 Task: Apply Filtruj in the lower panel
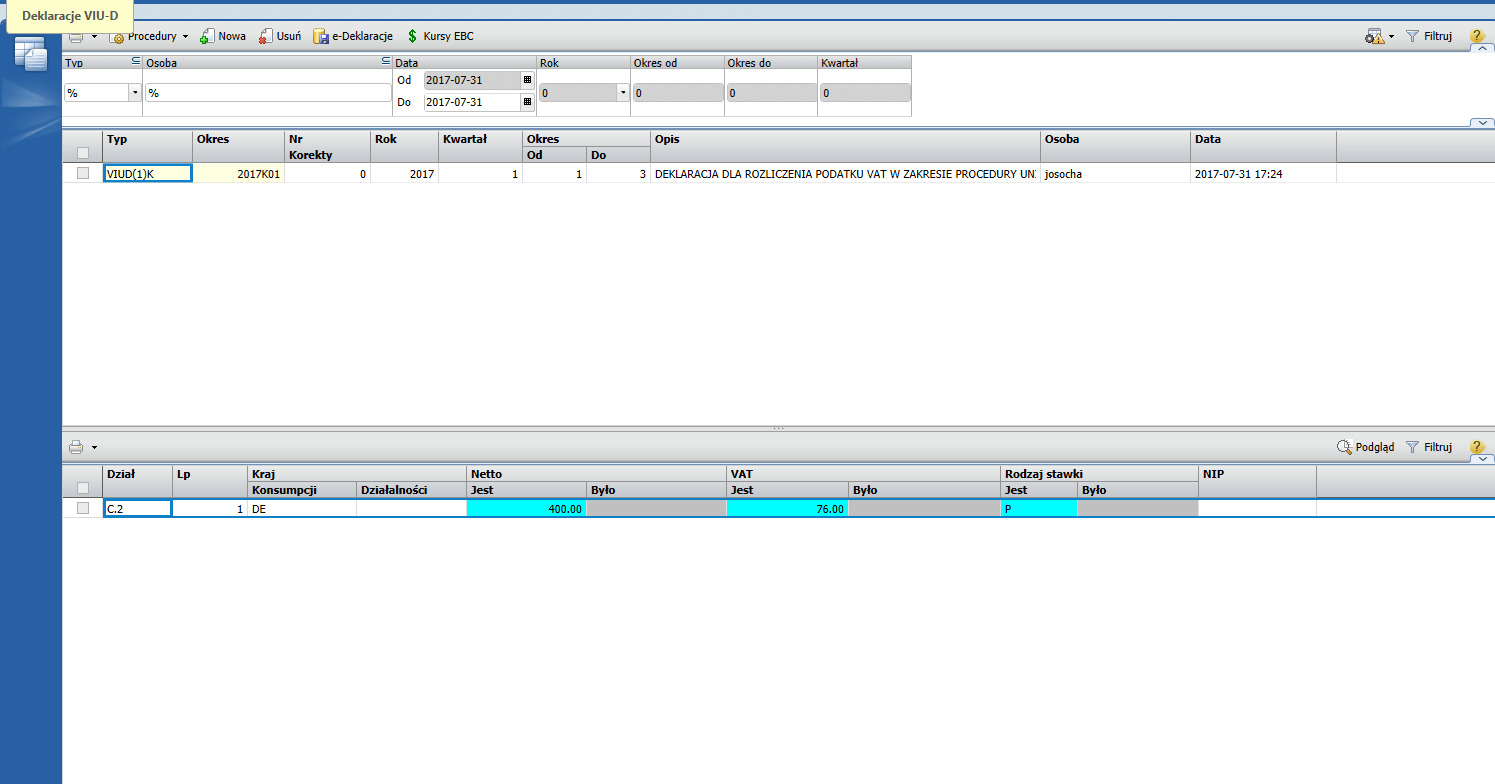[x=1429, y=447]
